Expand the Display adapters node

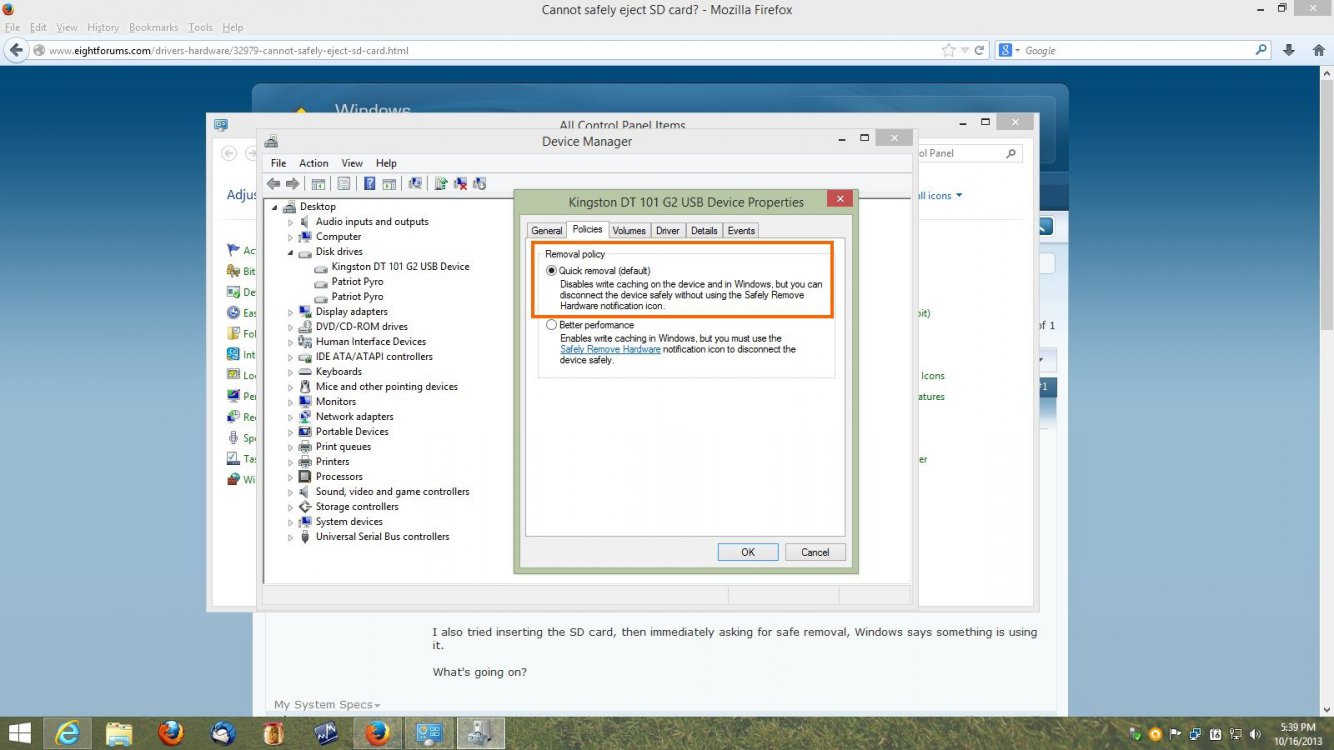pos(291,312)
